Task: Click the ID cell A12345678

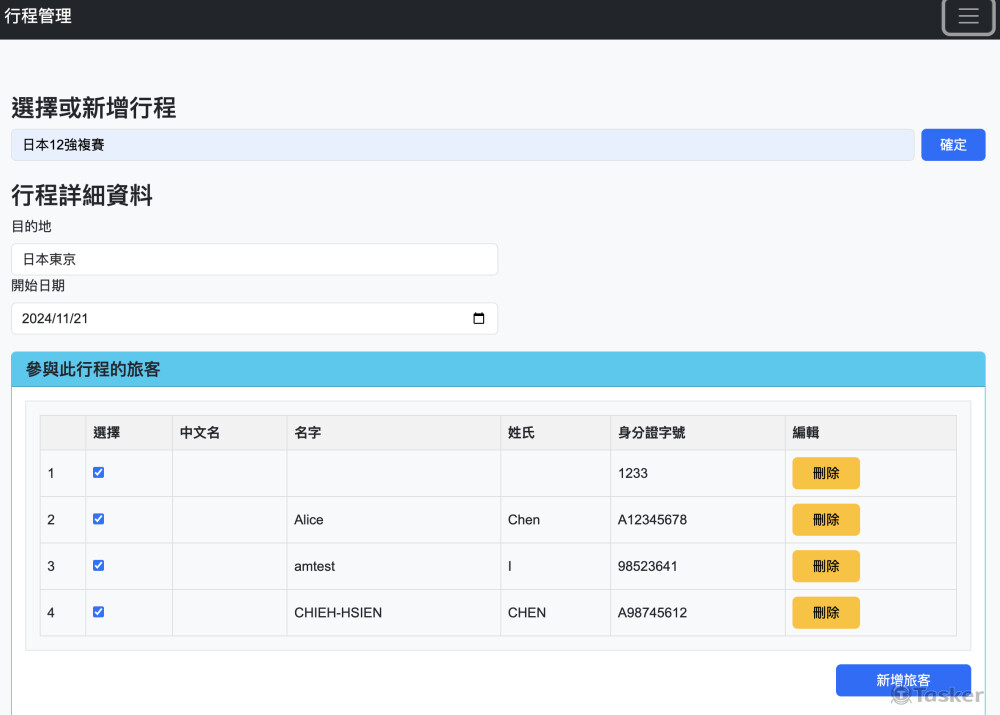Action: pyautogui.click(x=652, y=520)
